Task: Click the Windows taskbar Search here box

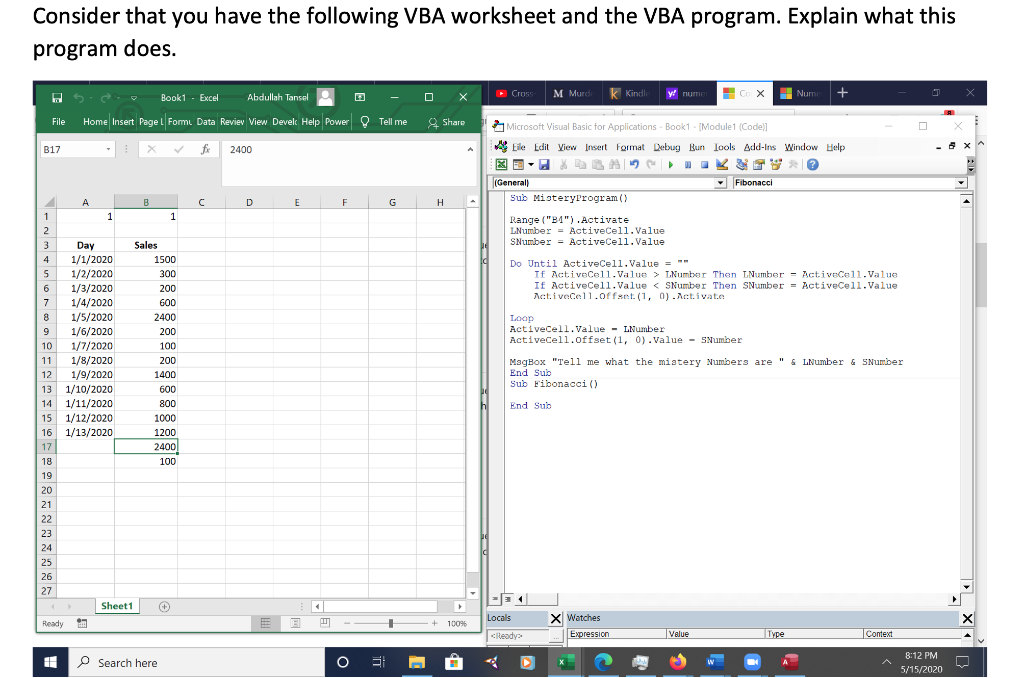Action: 197,662
